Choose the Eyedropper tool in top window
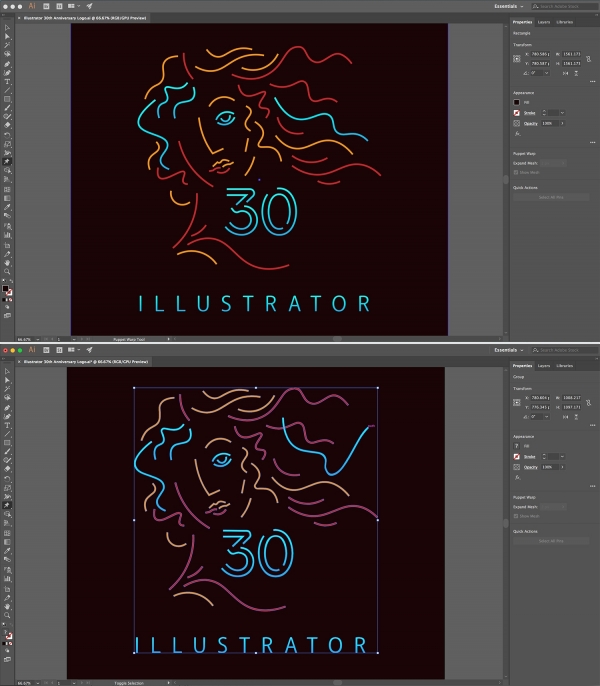This screenshot has height=686, width=600. [x=7, y=207]
